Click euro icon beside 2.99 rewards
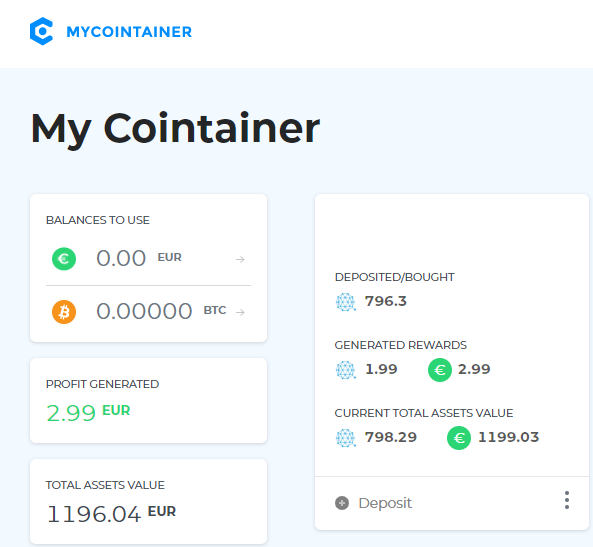 tap(440, 370)
